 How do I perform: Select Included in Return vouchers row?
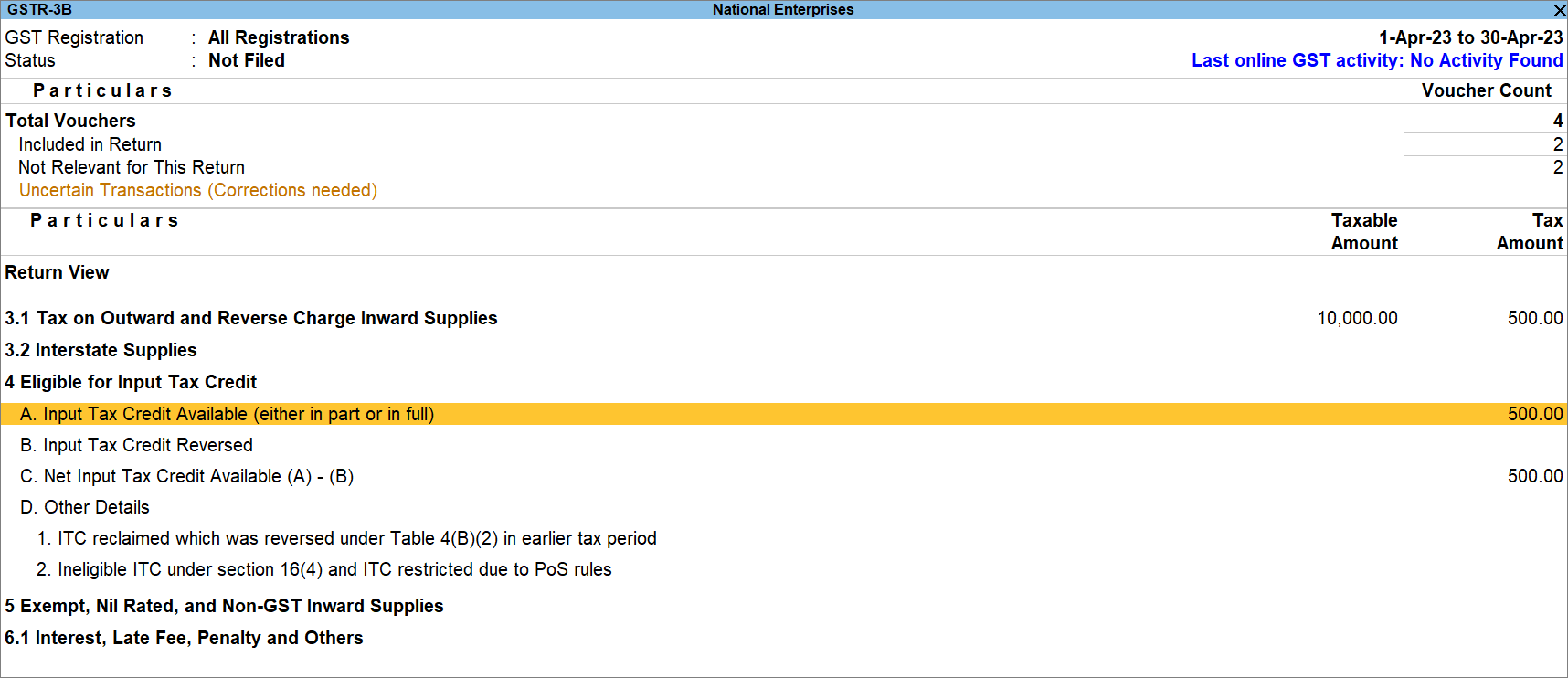click(x=90, y=144)
